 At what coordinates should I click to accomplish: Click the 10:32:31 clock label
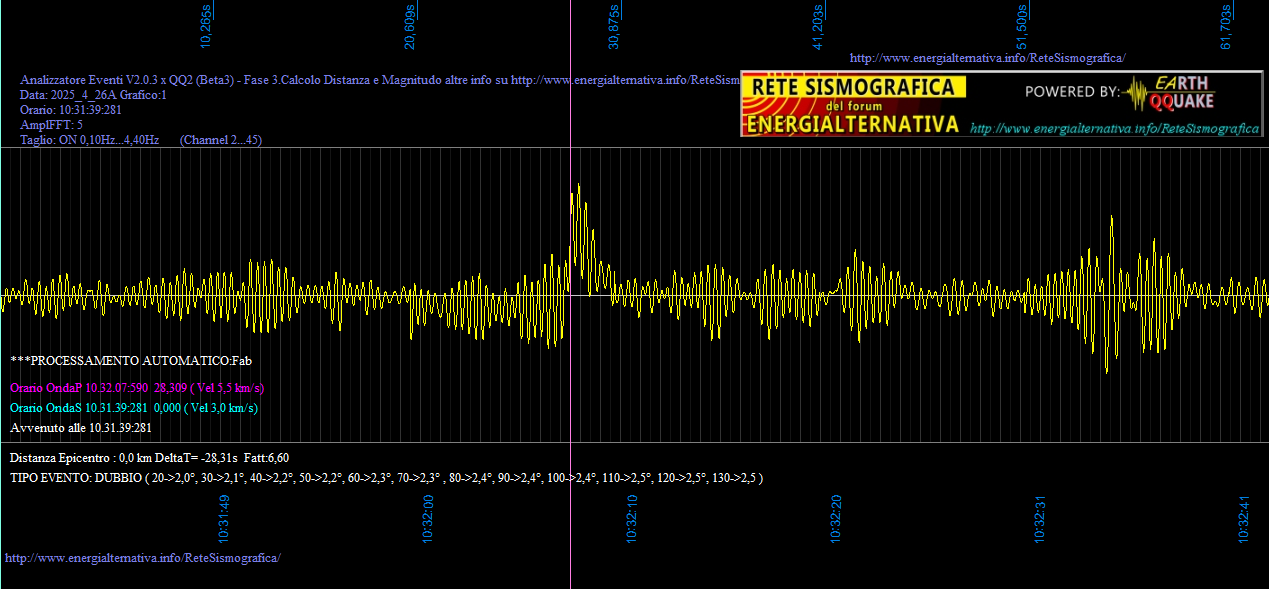coord(1040,518)
